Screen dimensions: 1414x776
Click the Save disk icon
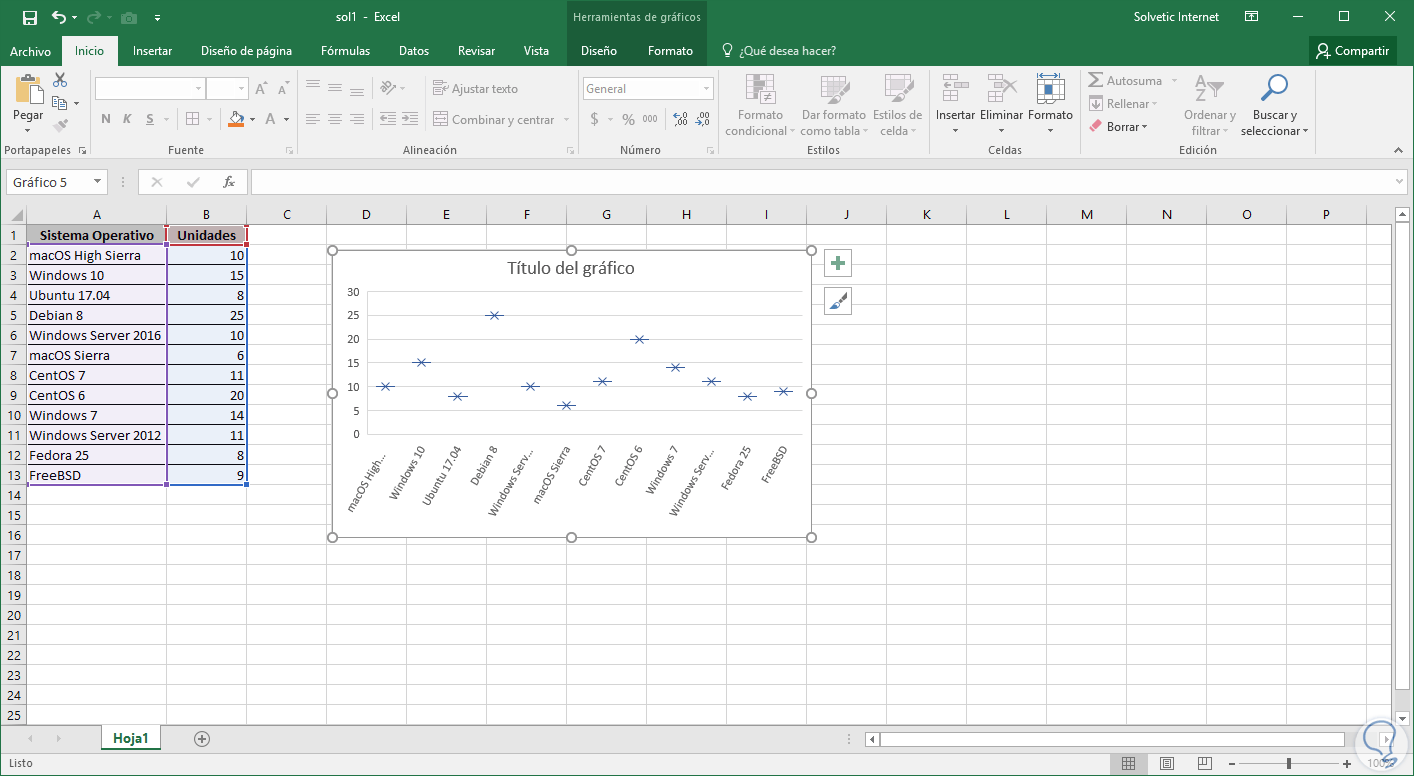[30, 17]
